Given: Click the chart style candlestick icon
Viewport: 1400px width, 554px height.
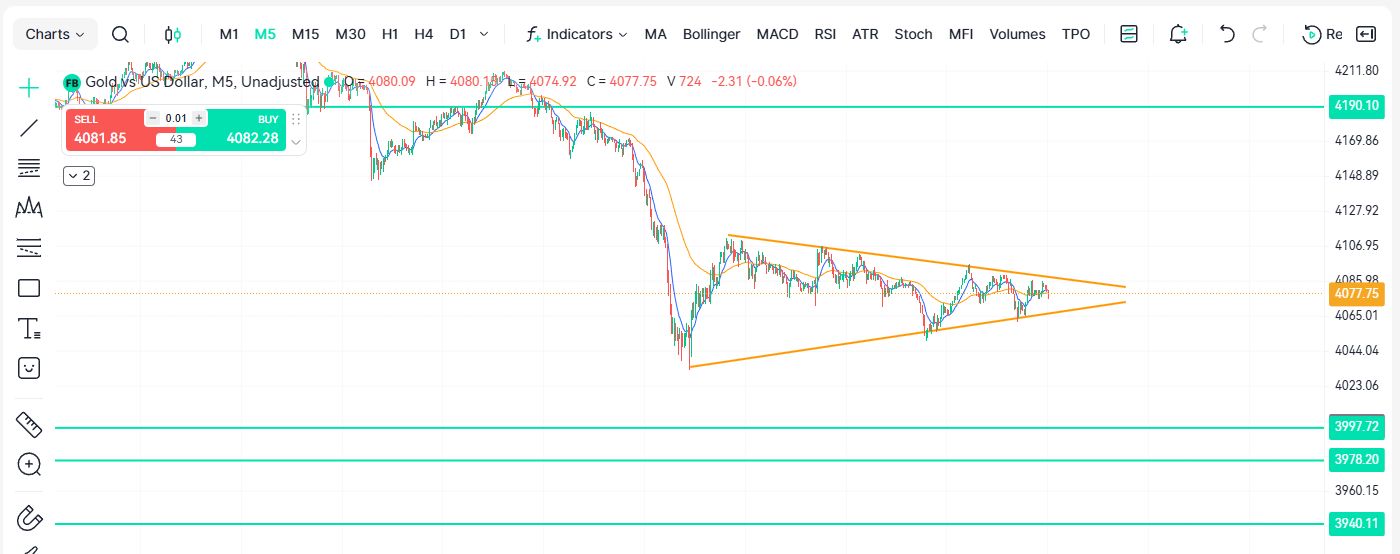Looking at the screenshot, I should click(173, 34).
